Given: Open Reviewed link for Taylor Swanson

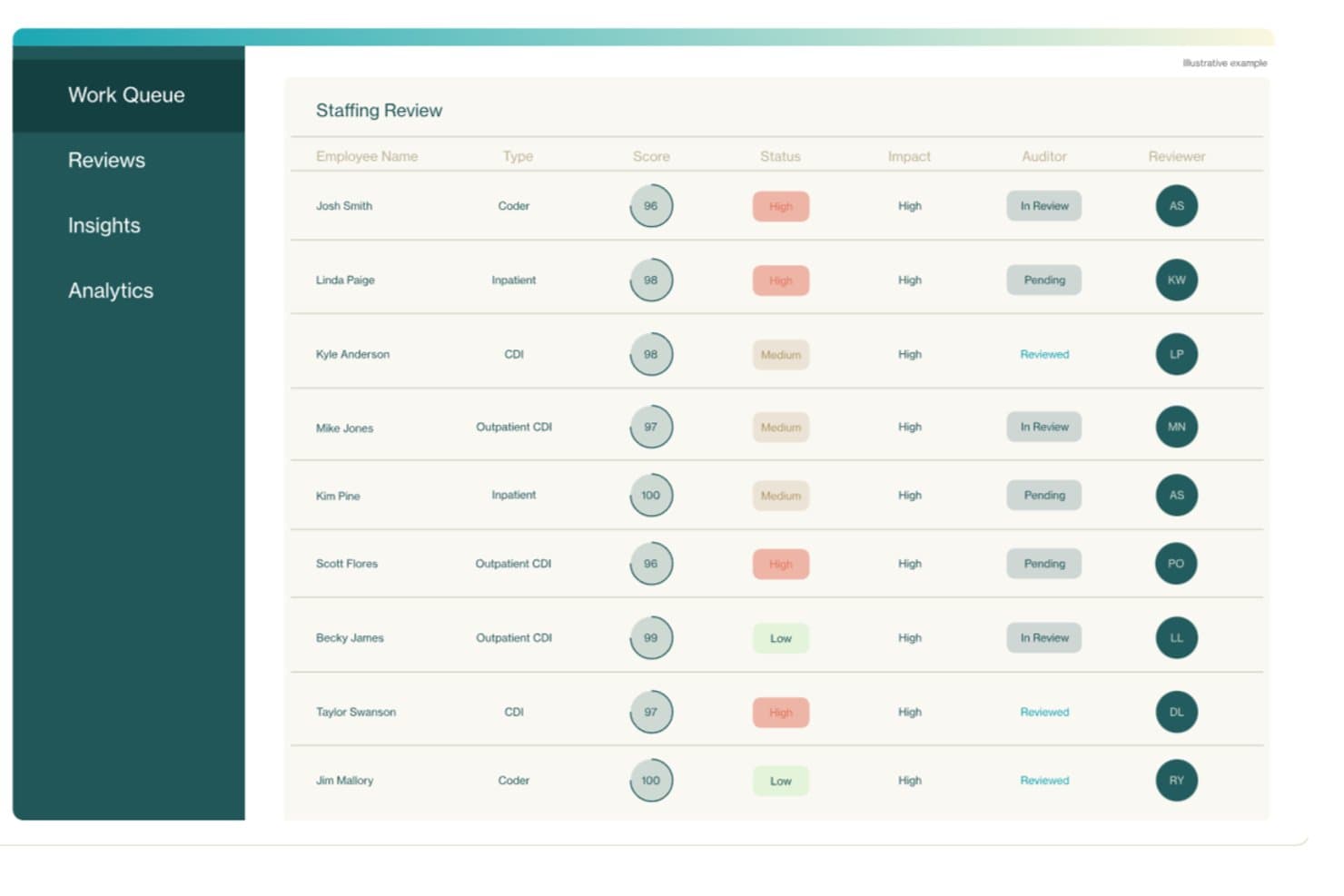Looking at the screenshot, I should click(x=1044, y=713).
